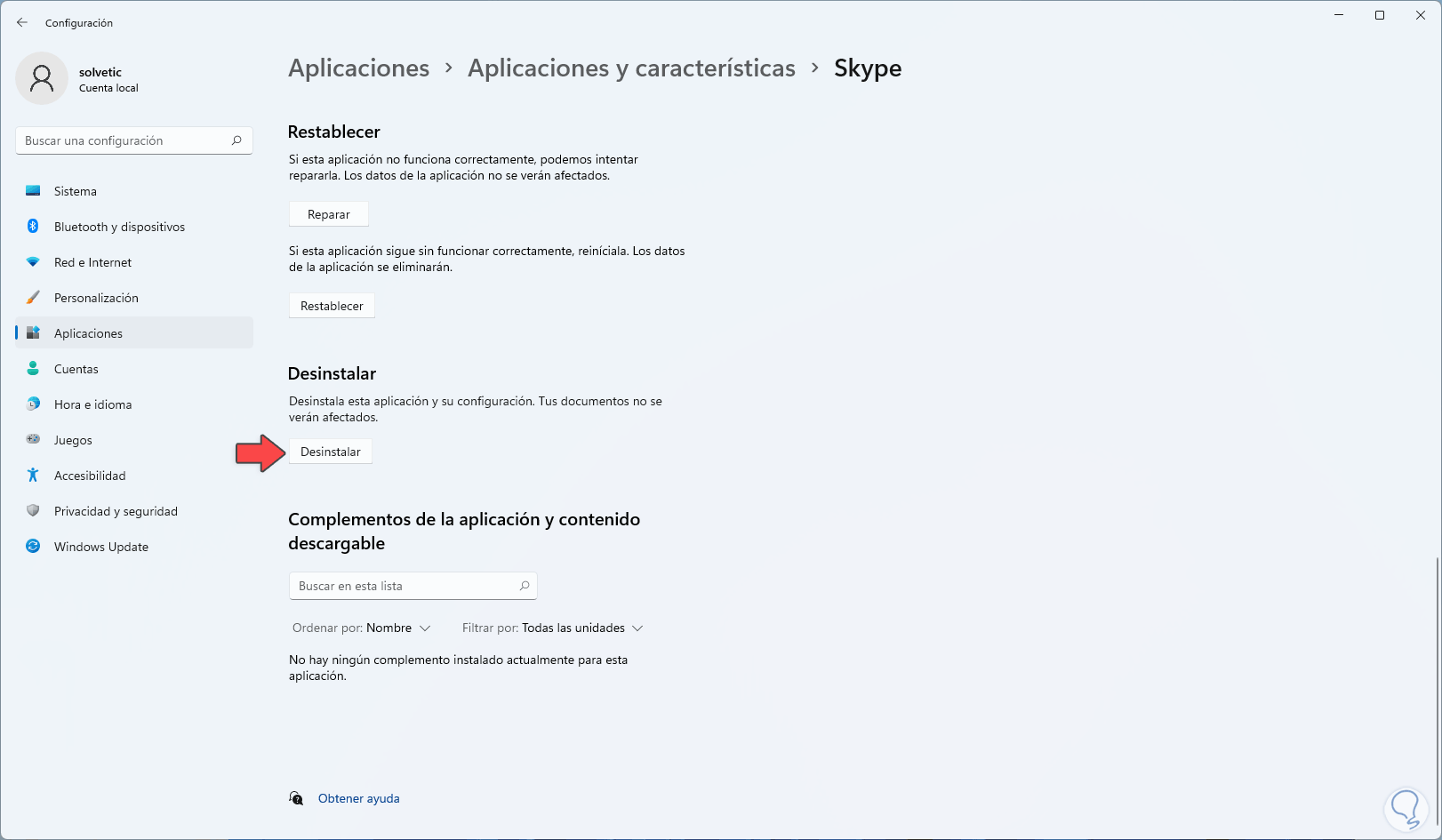Click the Red e Internet wifi icon
1442x840 pixels.
[x=33, y=262]
